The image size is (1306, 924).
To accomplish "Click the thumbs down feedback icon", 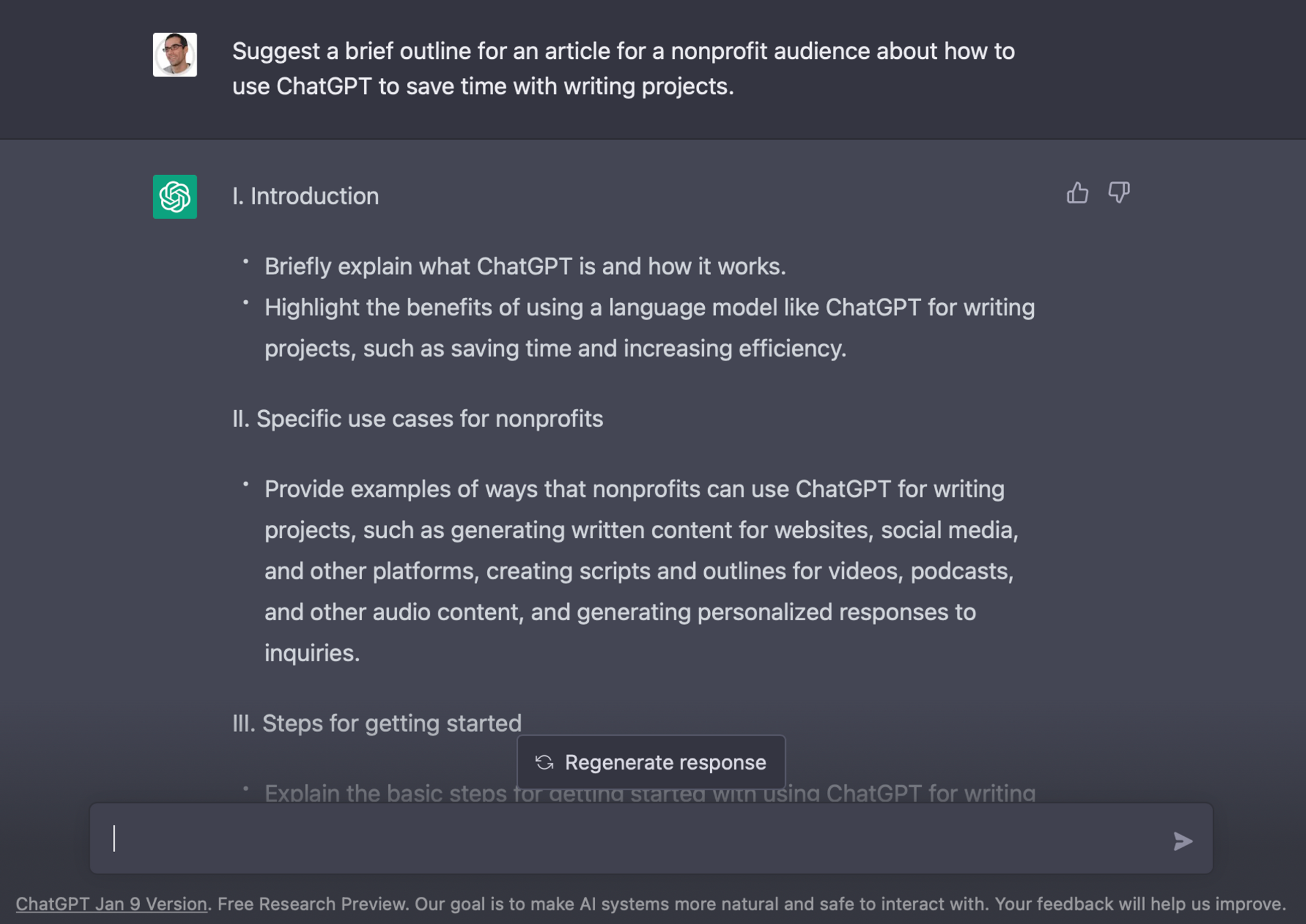I will click(x=1118, y=192).
